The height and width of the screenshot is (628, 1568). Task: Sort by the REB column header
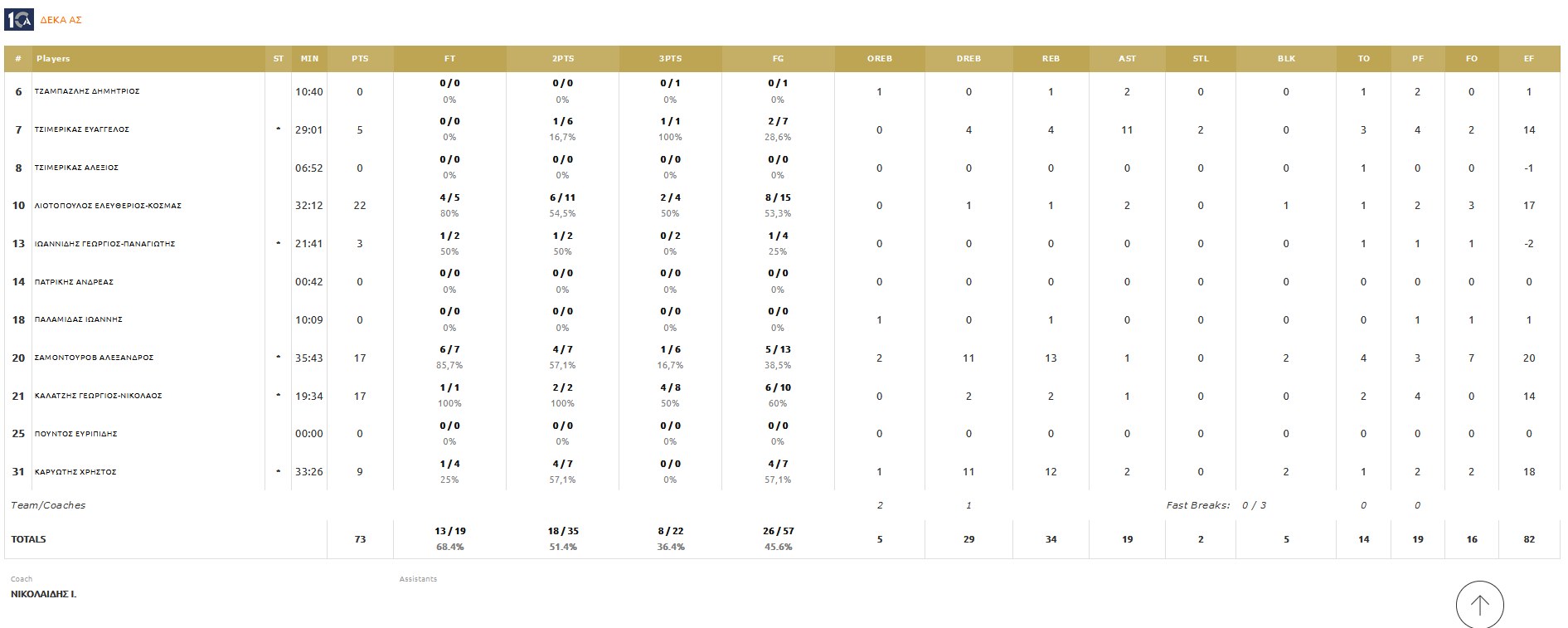1051,59
